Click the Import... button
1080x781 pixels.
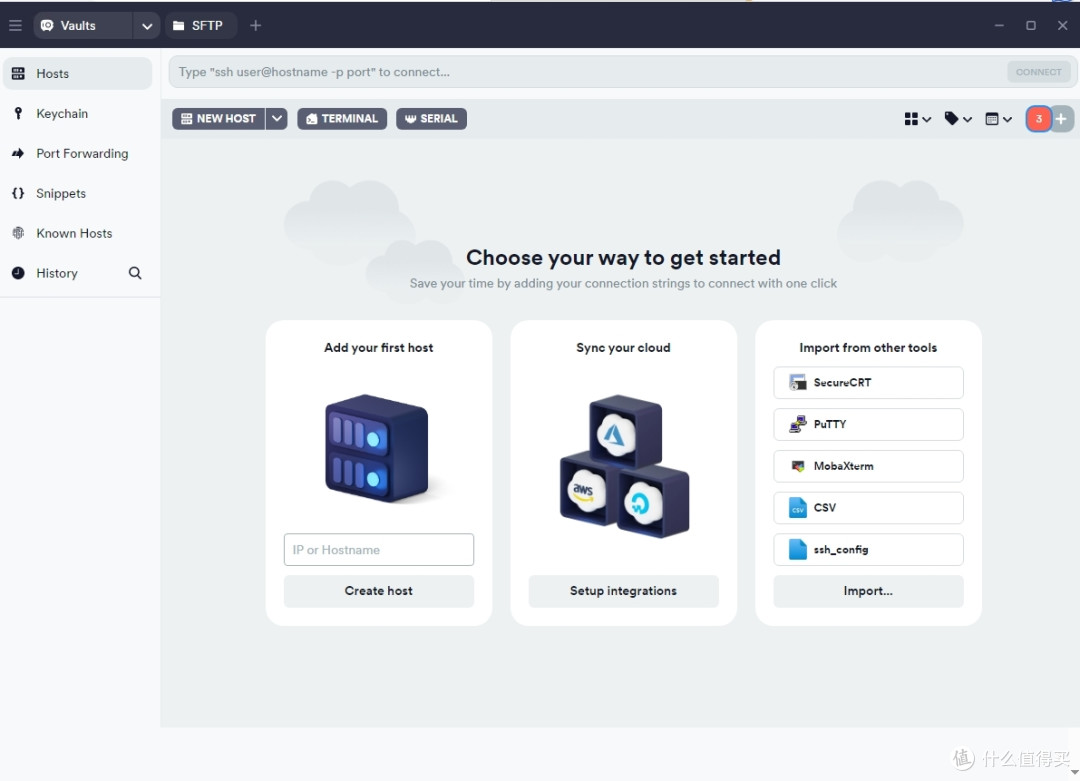(x=869, y=591)
